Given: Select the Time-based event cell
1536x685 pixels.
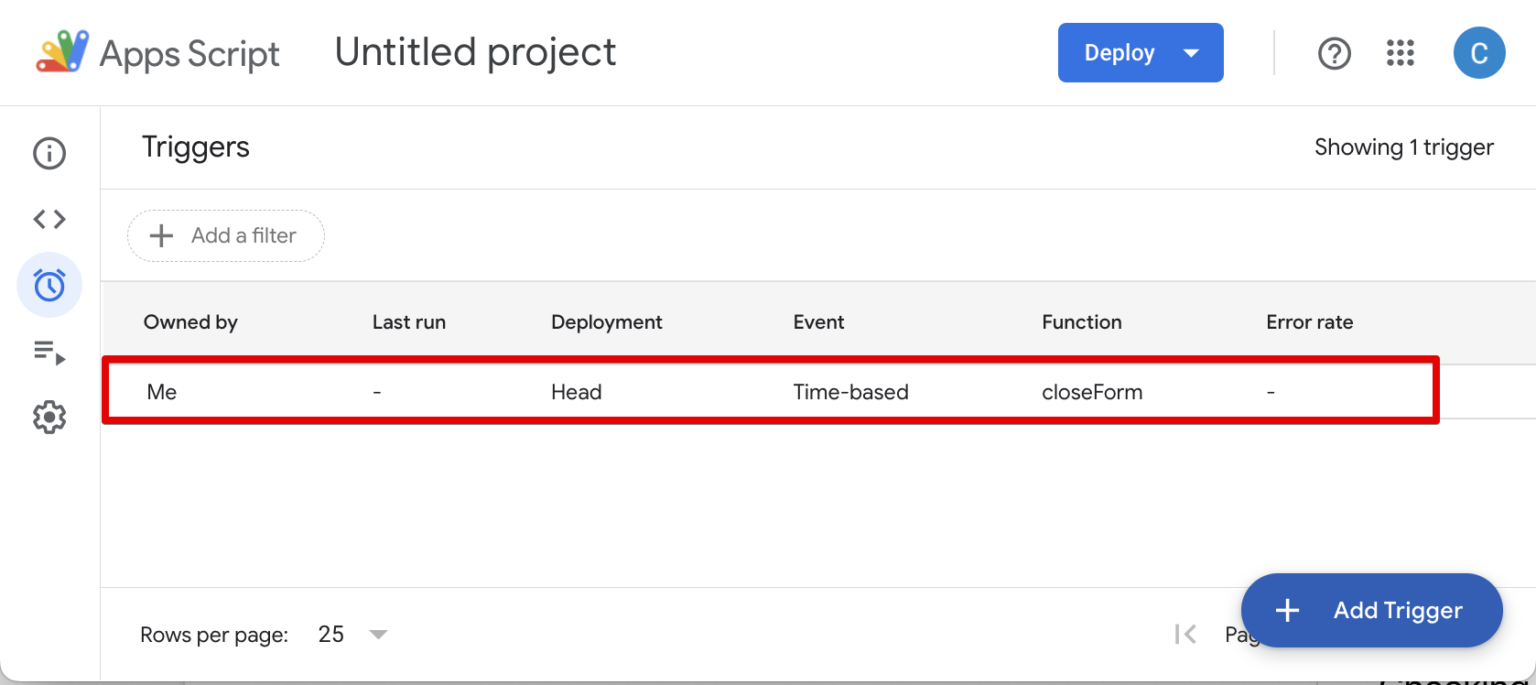Looking at the screenshot, I should [851, 391].
